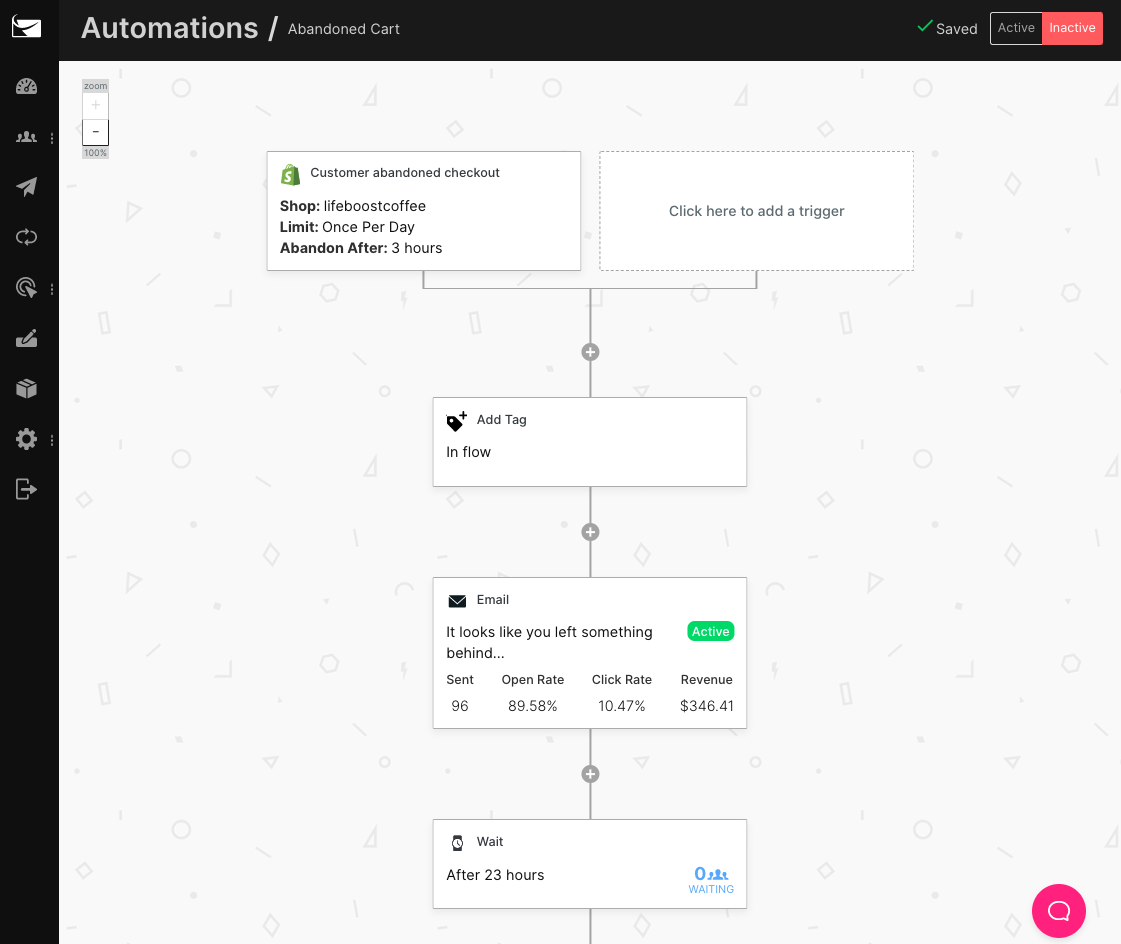This screenshot has width=1121, height=944.
Task: Click the 100% zoom level label
Action: (95, 153)
